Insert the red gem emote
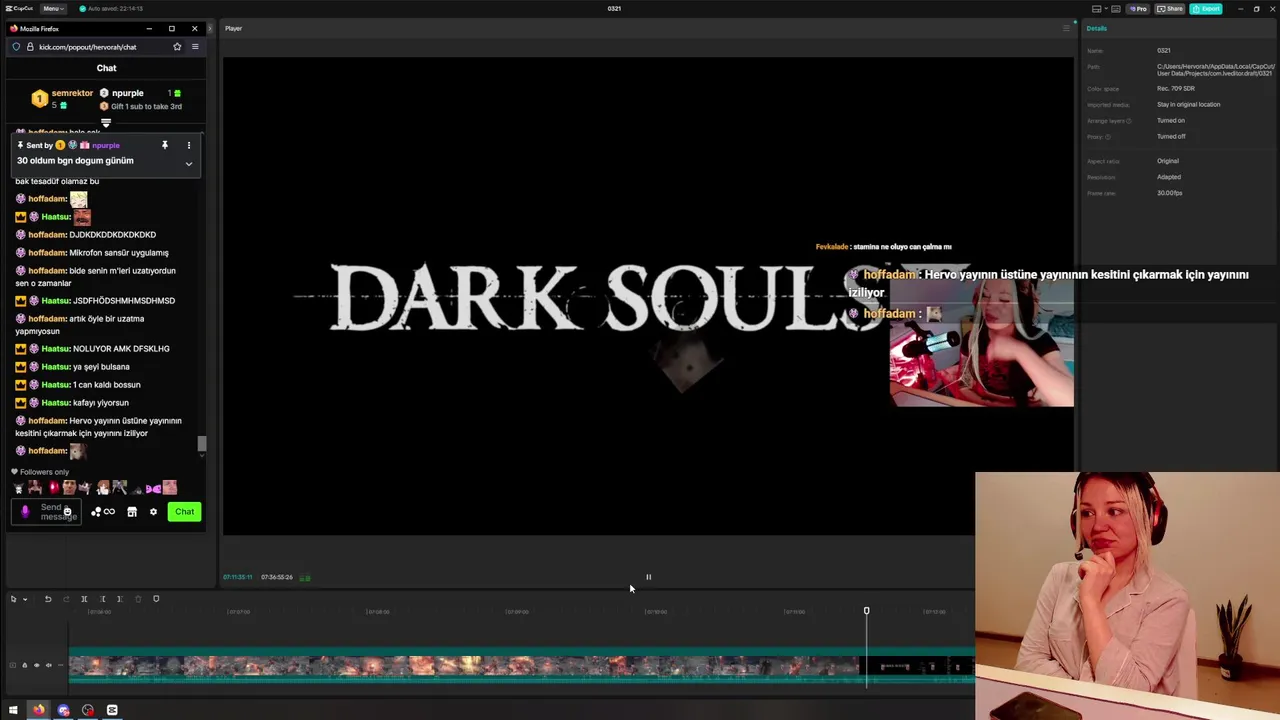 click(x=53, y=488)
